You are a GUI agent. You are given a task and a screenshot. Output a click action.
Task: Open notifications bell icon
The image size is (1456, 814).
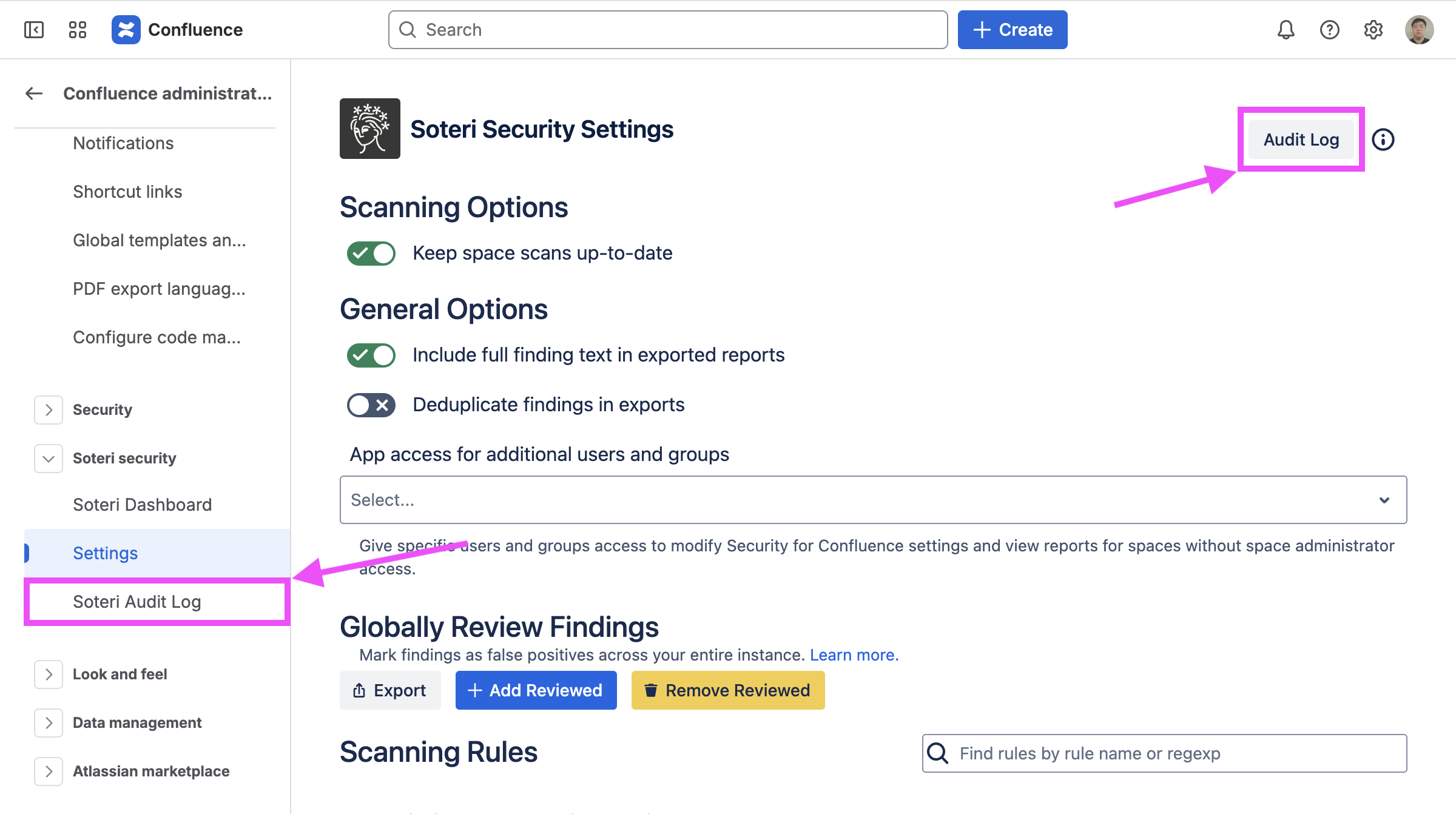click(x=1286, y=30)
